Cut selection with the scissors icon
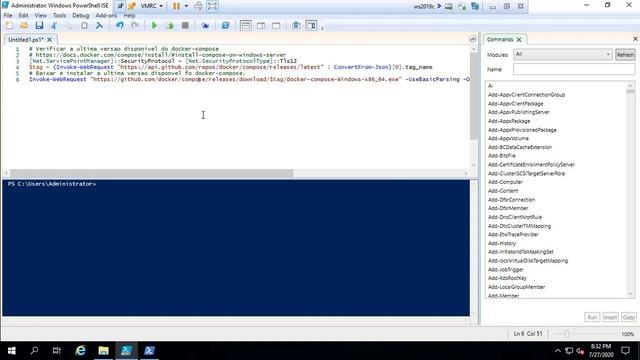 (54, 26)
